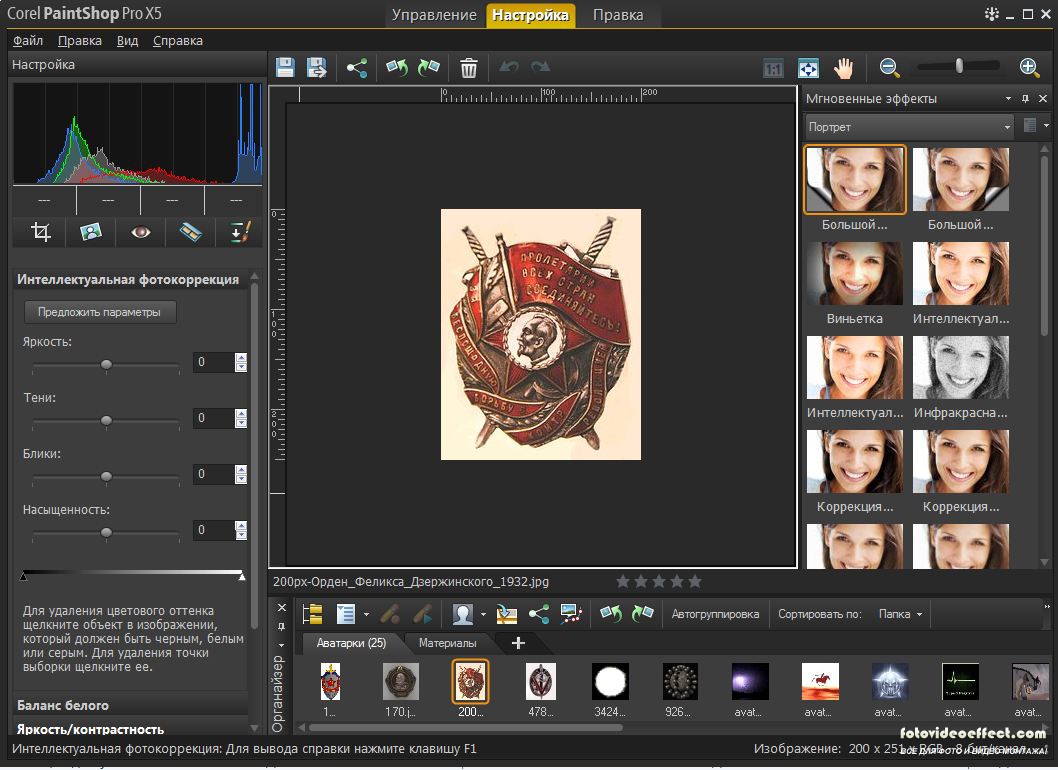Viewport: 1058px width, 770px height.
Task: Click the Undo arrow icon
Action: [509, 66]
